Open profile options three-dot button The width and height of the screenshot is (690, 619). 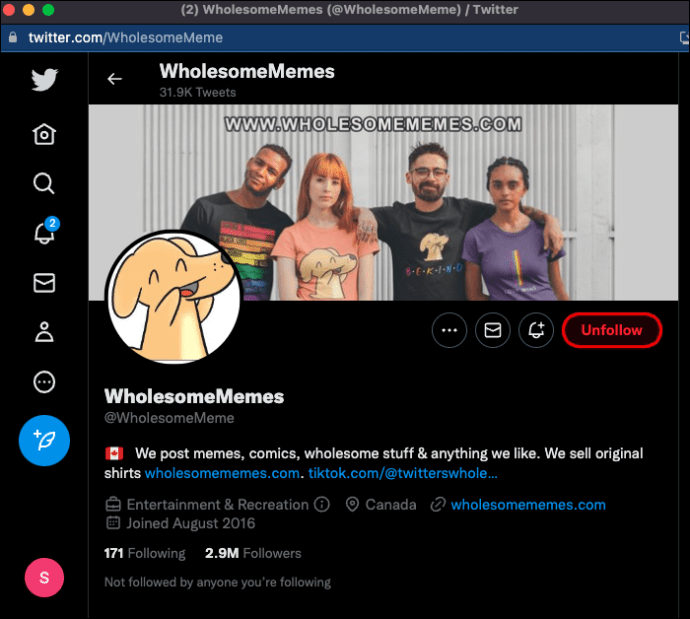click(449, 330)
